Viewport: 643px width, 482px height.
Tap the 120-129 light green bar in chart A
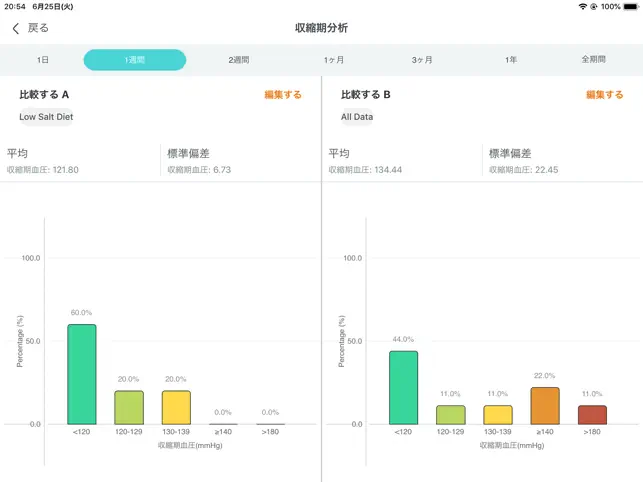click(129, 407)
